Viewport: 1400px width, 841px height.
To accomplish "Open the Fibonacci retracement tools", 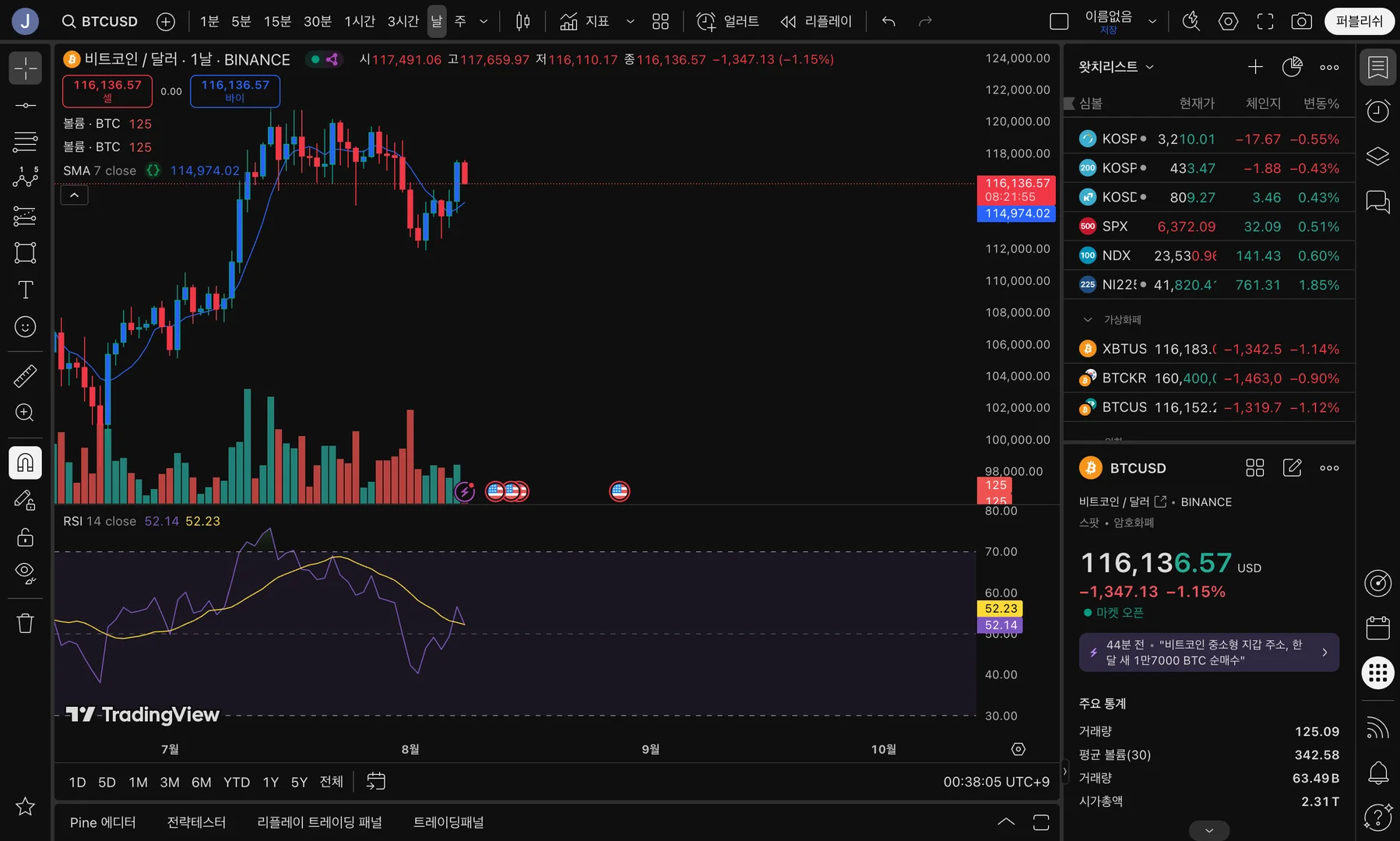I will coord(25,142).
